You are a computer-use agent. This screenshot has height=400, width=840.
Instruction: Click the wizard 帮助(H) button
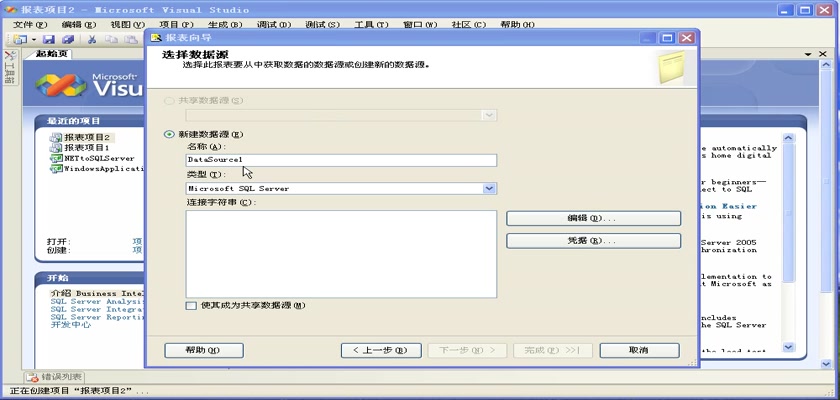(x=204, y=350)
